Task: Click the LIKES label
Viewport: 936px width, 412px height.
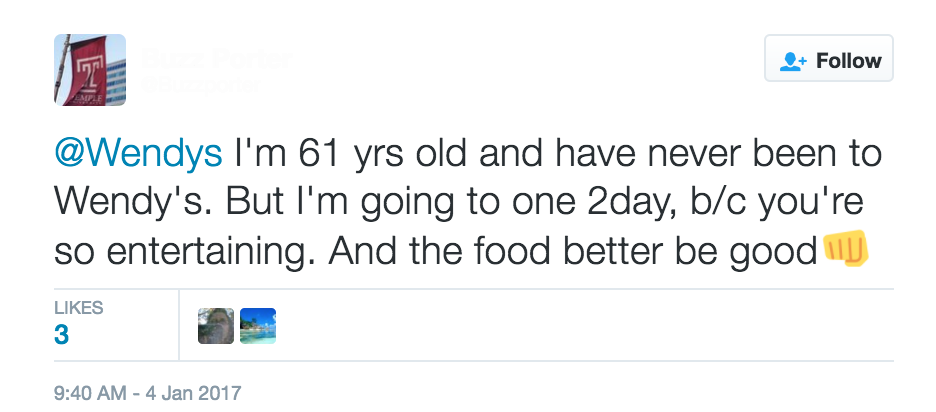Action: (x=79, y=308)
